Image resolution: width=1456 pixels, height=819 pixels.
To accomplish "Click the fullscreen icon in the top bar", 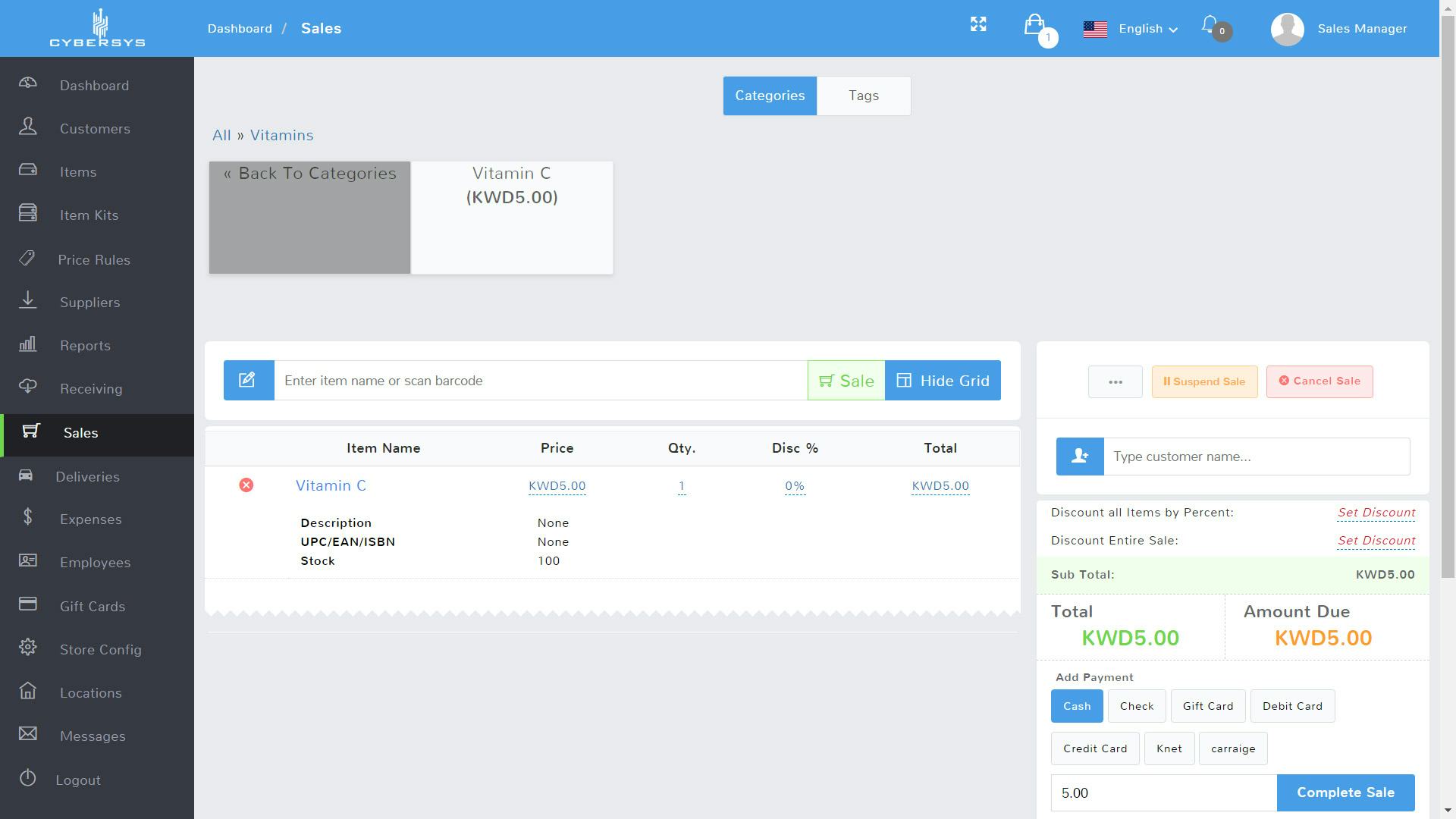I will tap(978, 24).
